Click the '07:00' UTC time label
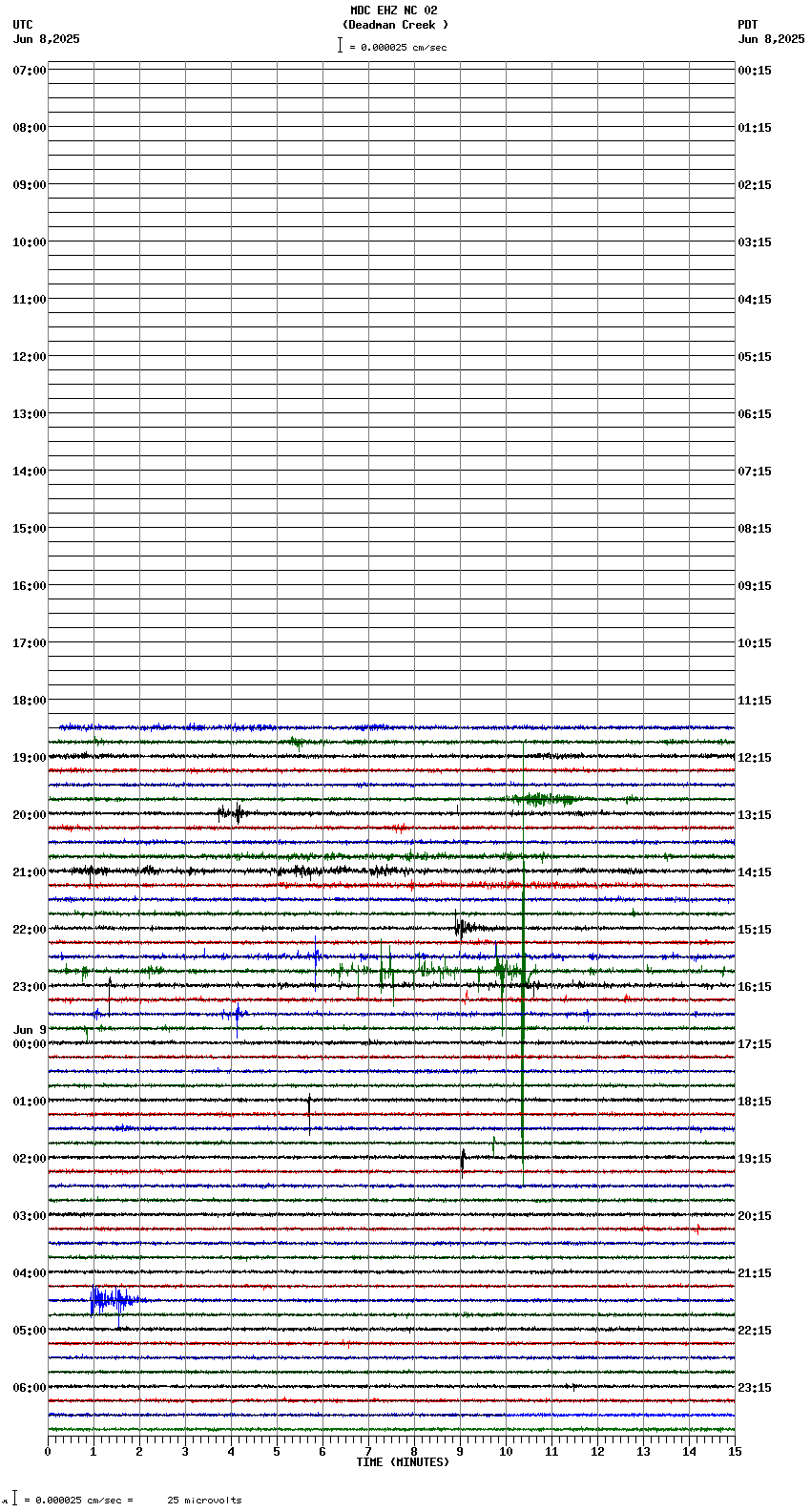Viewport: 811px width, 1512px height. point(30,71)
